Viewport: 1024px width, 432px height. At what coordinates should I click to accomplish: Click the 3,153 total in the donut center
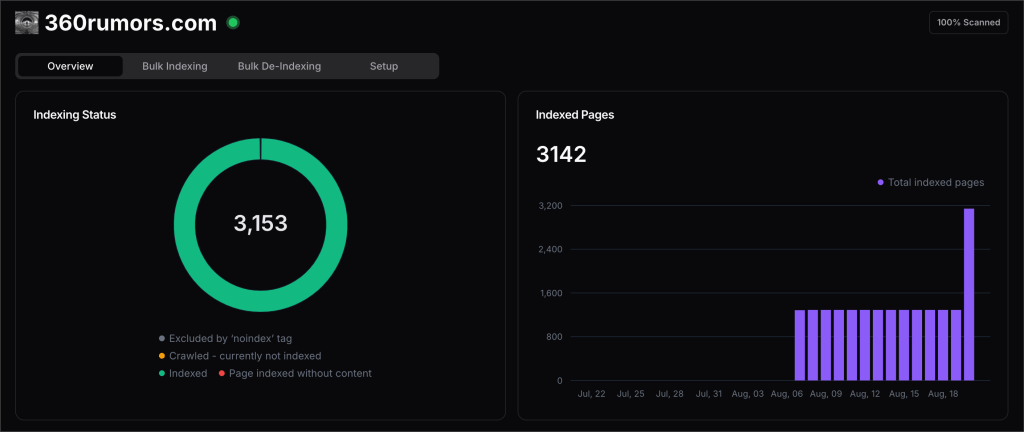261,224
